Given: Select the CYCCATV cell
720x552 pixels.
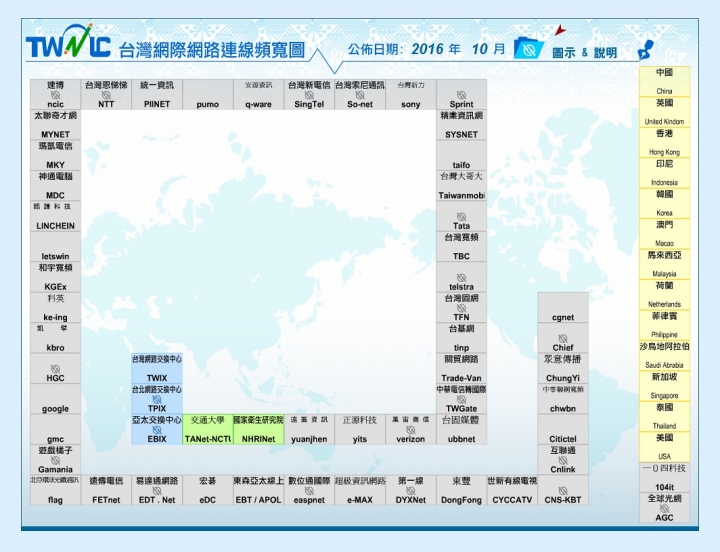Looking at the screenshot, I should [x=512, y=490].
